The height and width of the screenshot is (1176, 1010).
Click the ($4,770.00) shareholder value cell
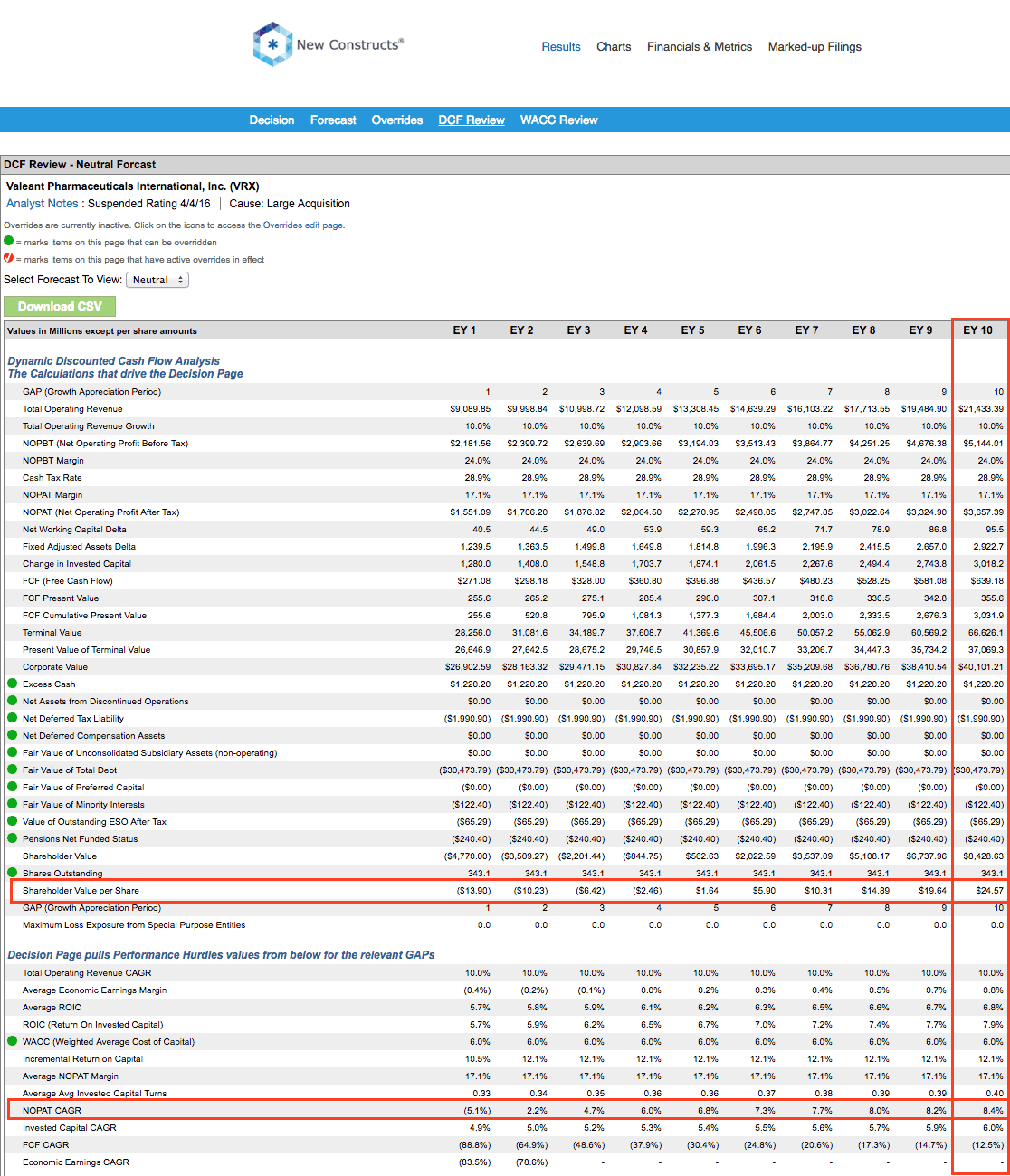tap(467, 856)
